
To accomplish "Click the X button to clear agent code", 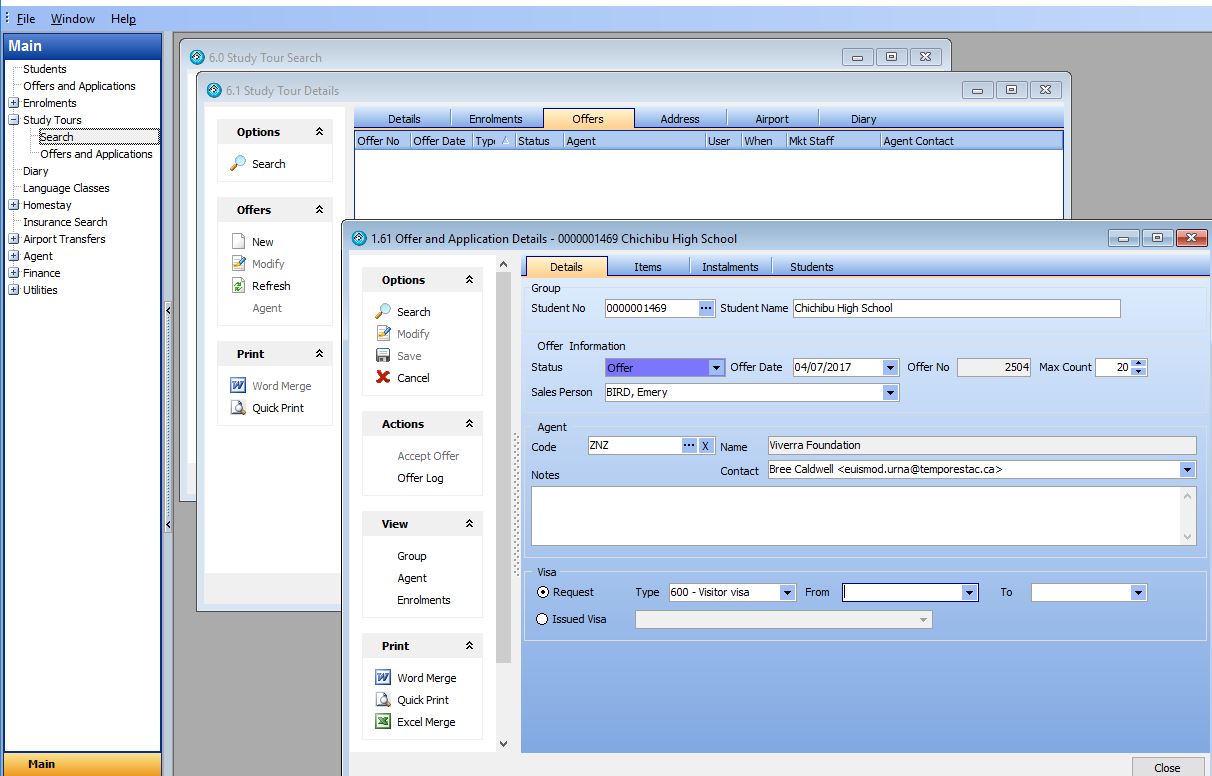I will click(706, 446).
